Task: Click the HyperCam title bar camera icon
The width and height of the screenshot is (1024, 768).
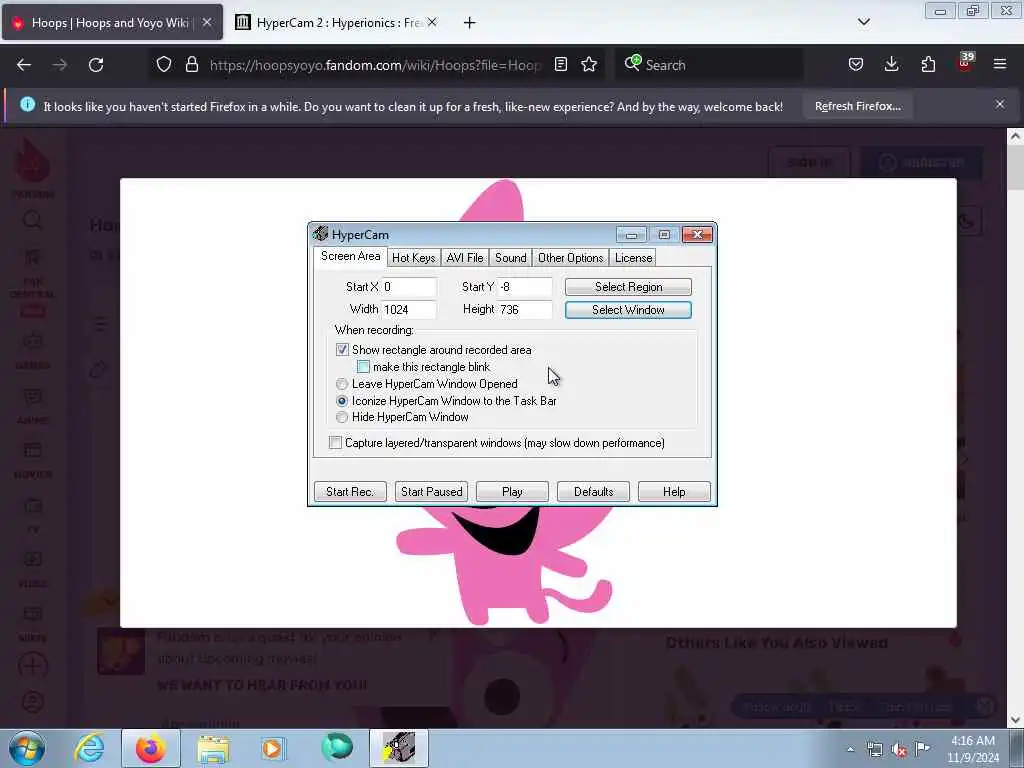Action: (320, 234)
